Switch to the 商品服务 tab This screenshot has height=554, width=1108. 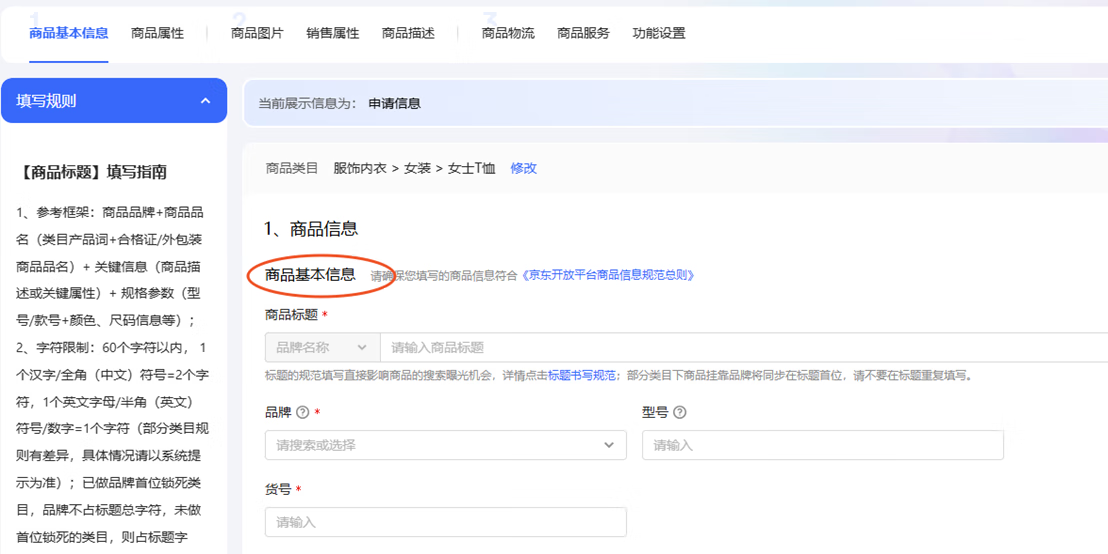tap(583, 33)
